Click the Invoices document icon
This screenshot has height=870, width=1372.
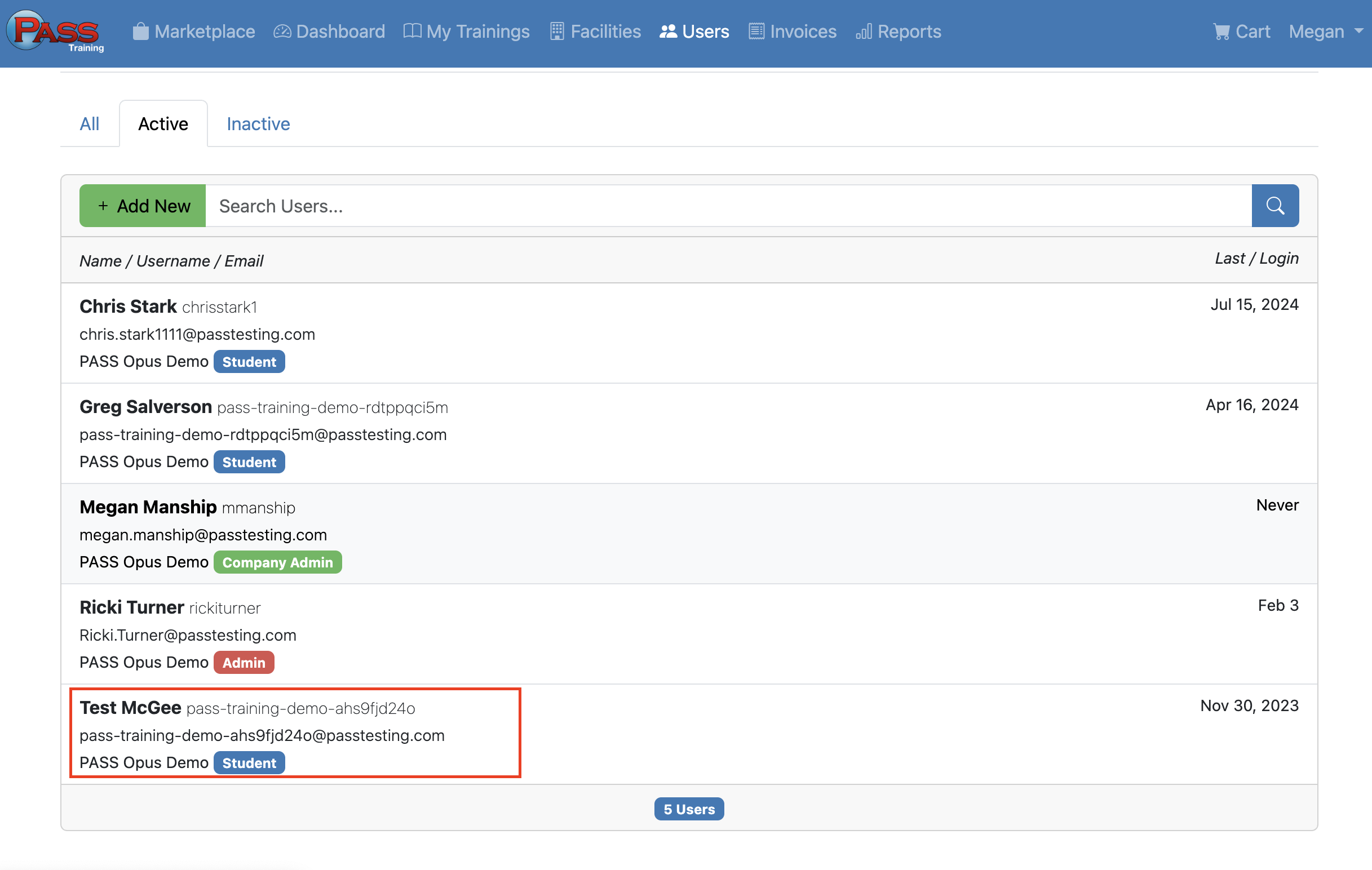(x=756, y=32)
